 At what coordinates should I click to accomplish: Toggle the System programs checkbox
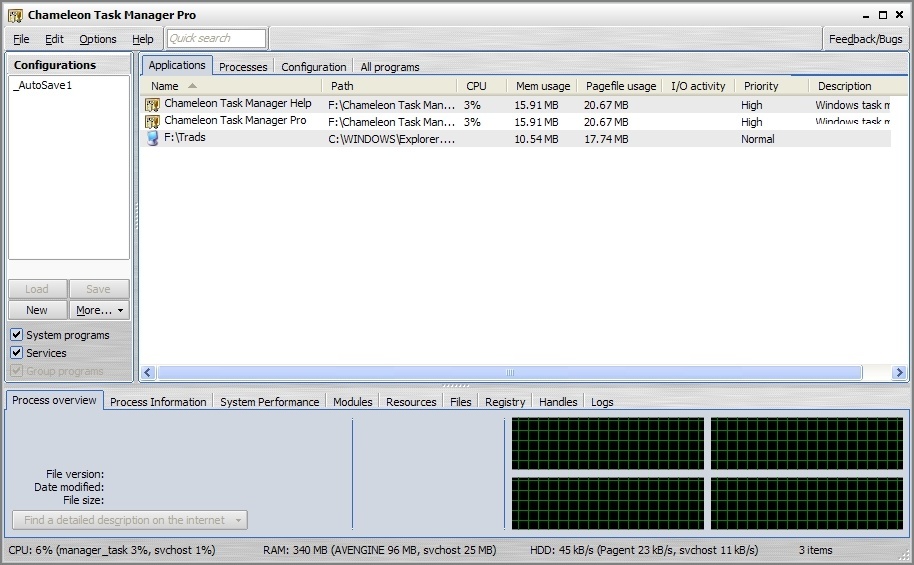click(x=17, y=335)
